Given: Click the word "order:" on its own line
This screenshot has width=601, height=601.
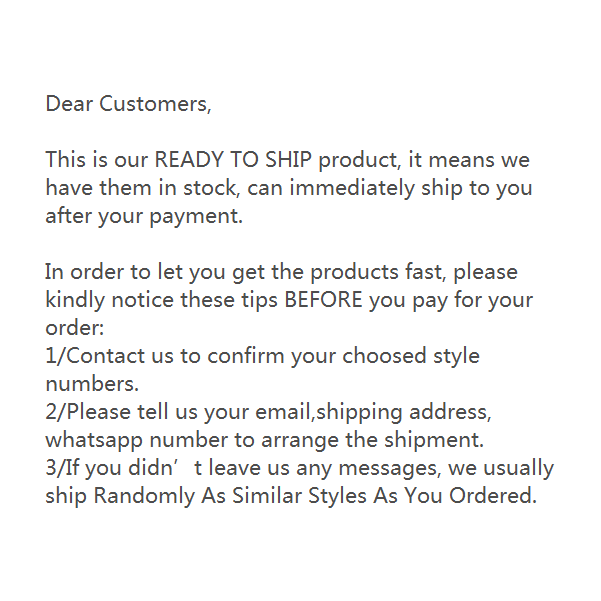Looking at the screenshot, I should point(75,328).
